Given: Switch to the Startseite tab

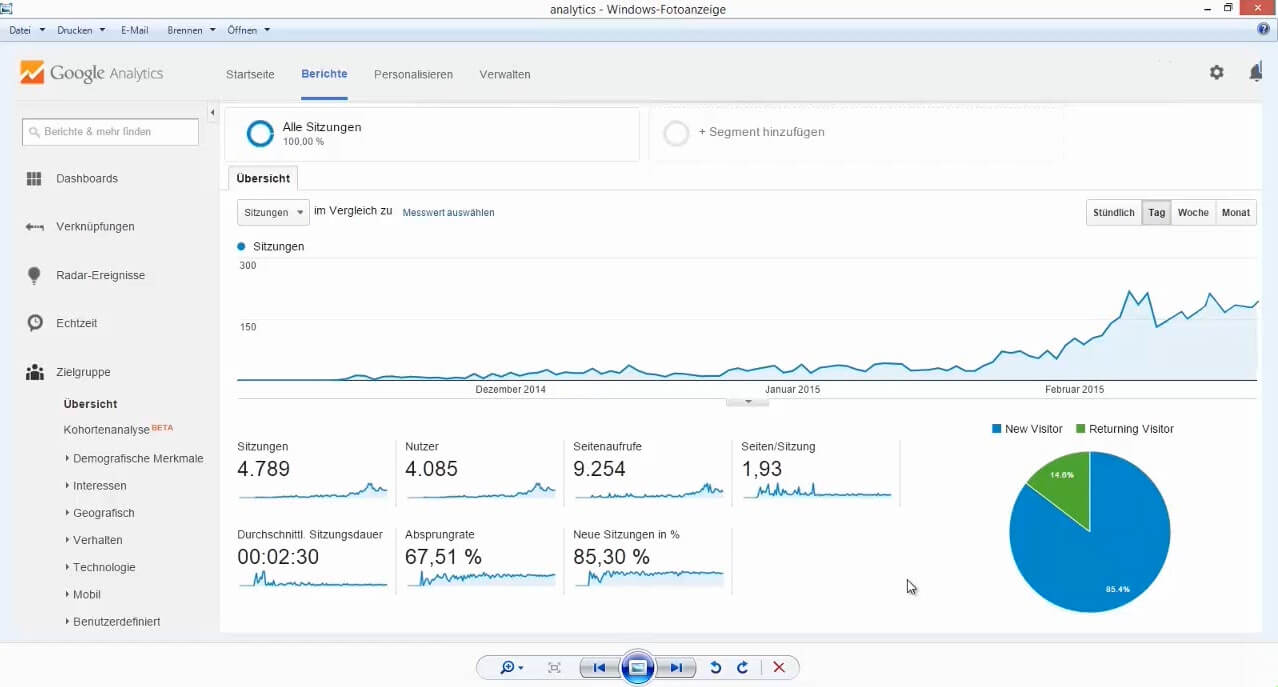Looking at the screenshot, I should coord(250,74).
